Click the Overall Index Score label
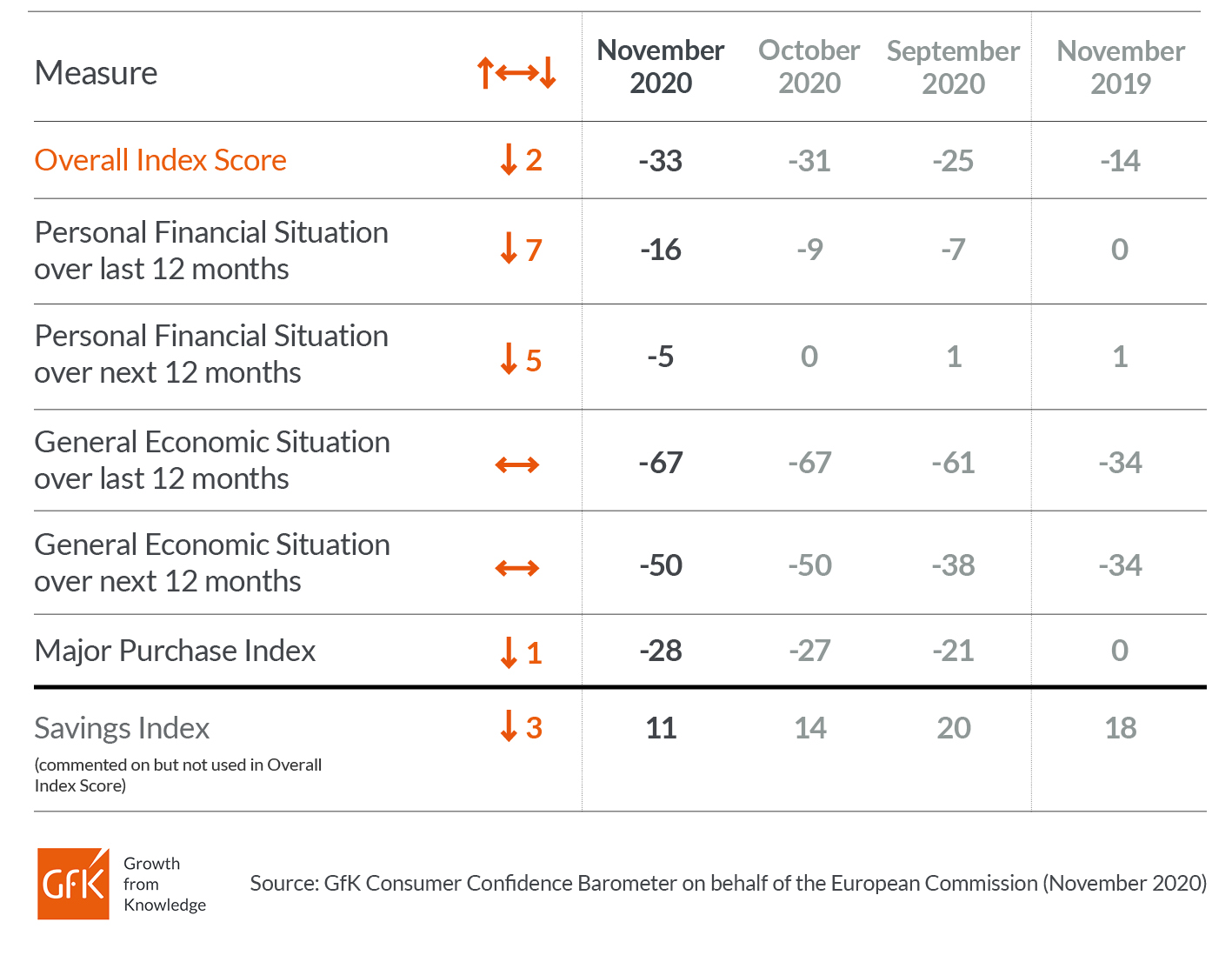This screenshot has width=1232, height=962. click(x=161, y=160)
